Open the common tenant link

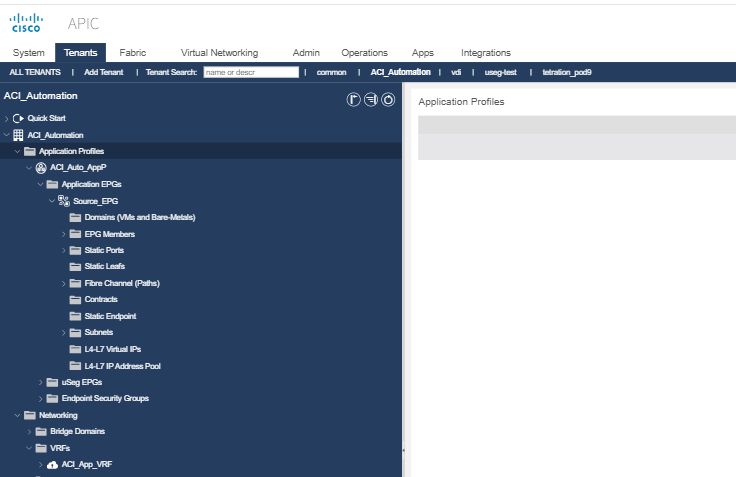[x=331, y=72]
